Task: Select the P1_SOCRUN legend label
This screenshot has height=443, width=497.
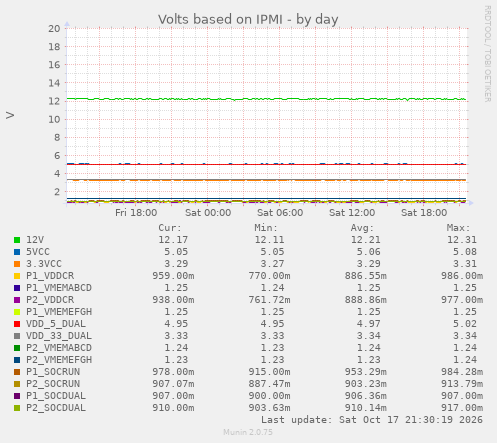Action: [x=53, y=372]
